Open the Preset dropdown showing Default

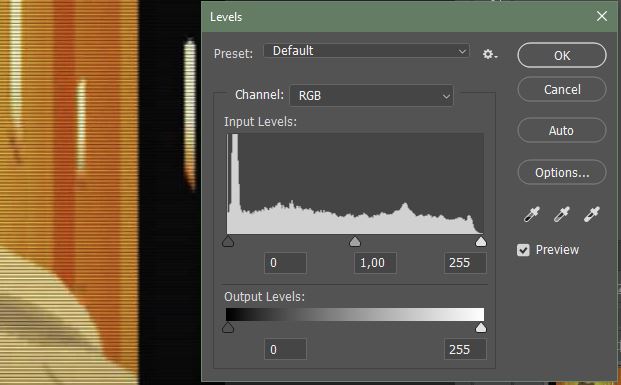point(366,51)
